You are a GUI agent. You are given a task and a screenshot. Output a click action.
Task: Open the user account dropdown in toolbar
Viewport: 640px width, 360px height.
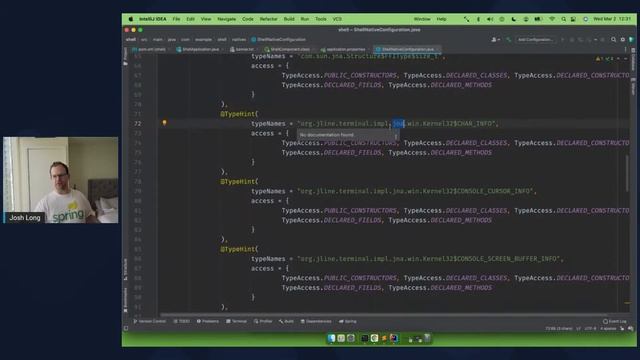pyautogui.click(x=496, y=40)
